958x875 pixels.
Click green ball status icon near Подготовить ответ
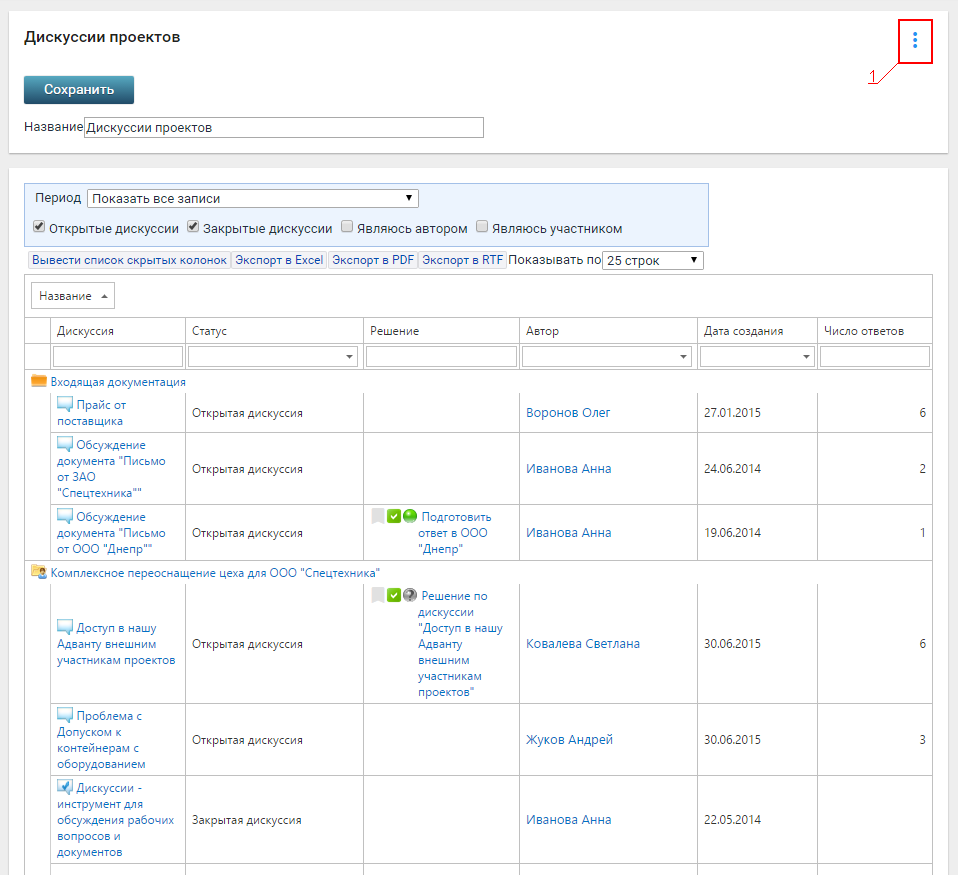pyautogui.click(x=410, y=516)
